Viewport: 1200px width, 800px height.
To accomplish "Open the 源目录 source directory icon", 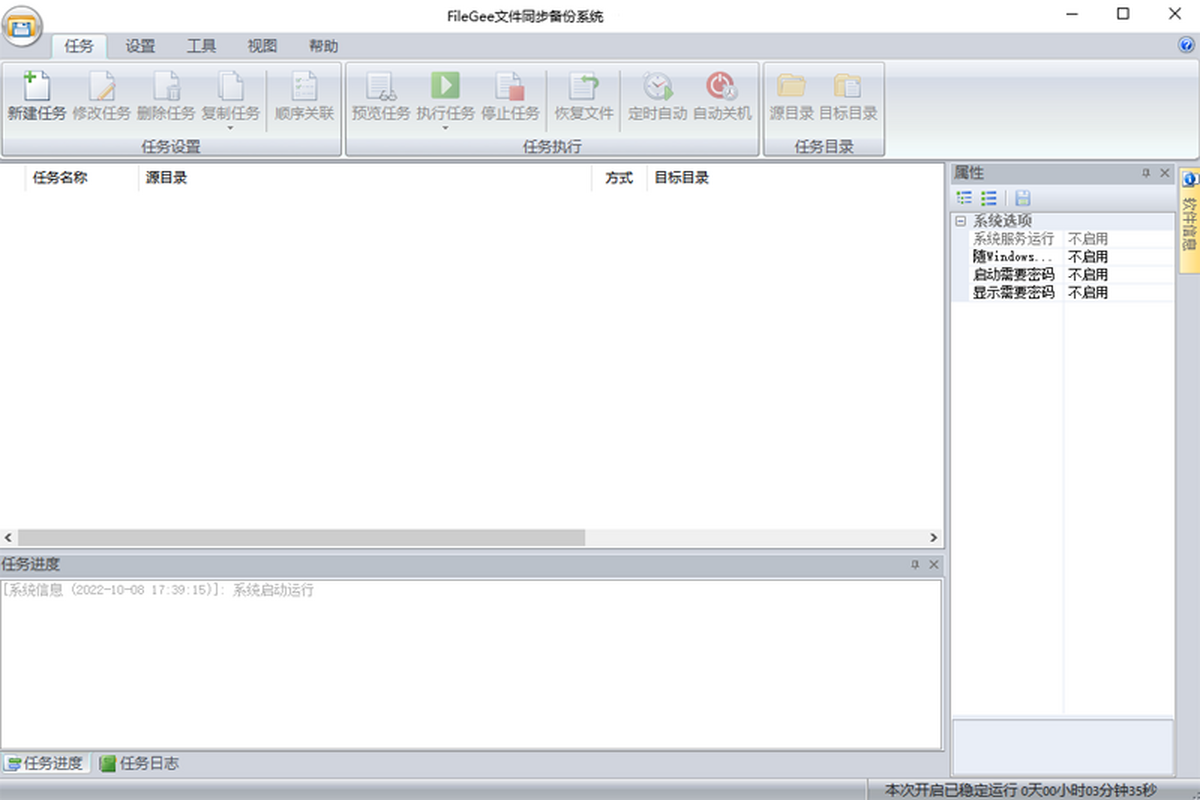I will tap(790, 95).
